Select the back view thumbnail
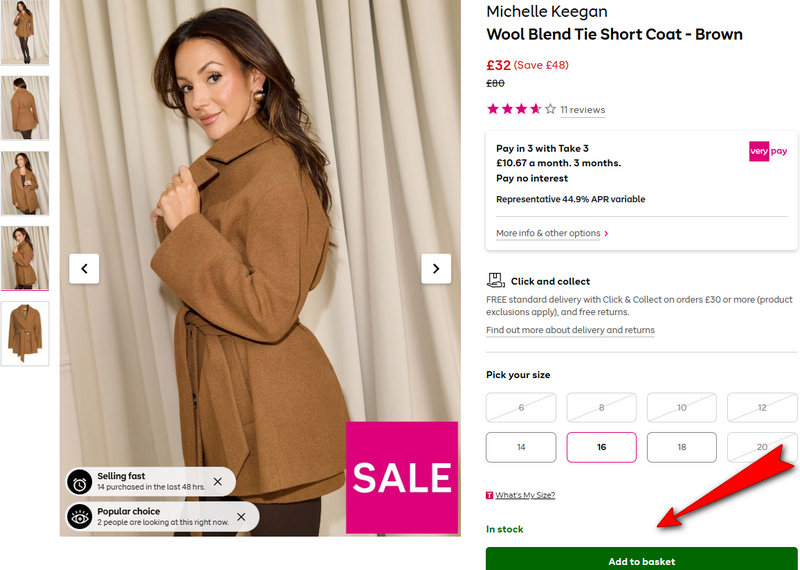This screenshot has width=800, height=570. click(x=24, y=108)
